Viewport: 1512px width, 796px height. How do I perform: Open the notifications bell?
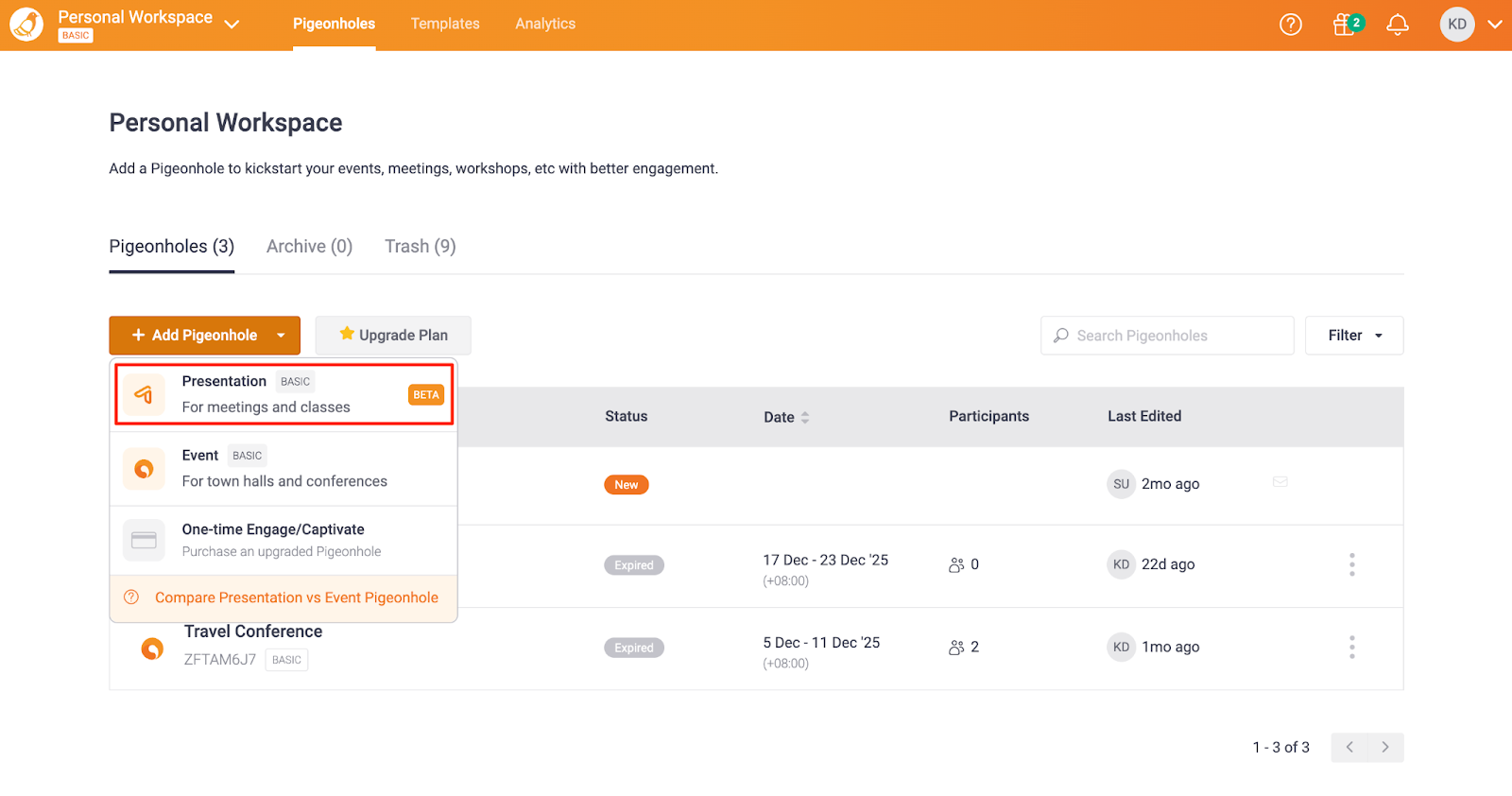[1397, 25]
